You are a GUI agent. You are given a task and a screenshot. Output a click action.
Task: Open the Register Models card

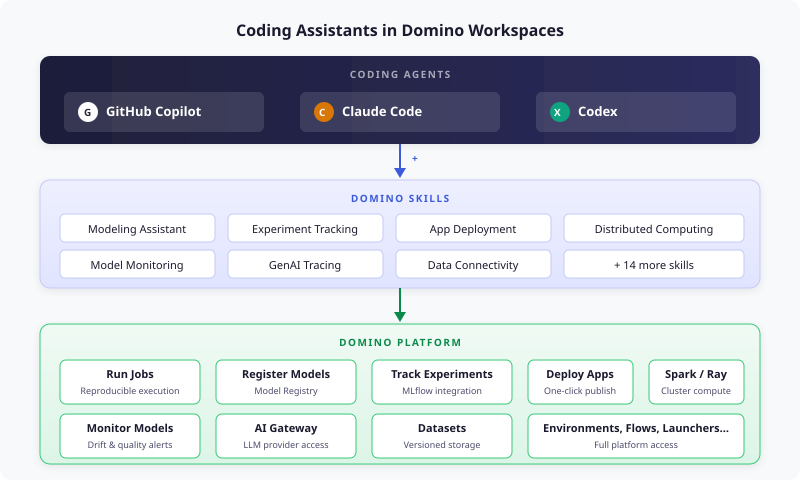[x=286, y=382]
